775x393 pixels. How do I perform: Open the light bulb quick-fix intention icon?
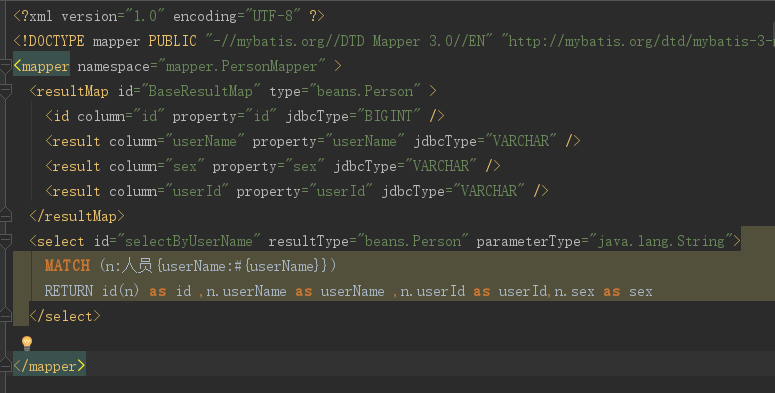click(x=27, y=343)
